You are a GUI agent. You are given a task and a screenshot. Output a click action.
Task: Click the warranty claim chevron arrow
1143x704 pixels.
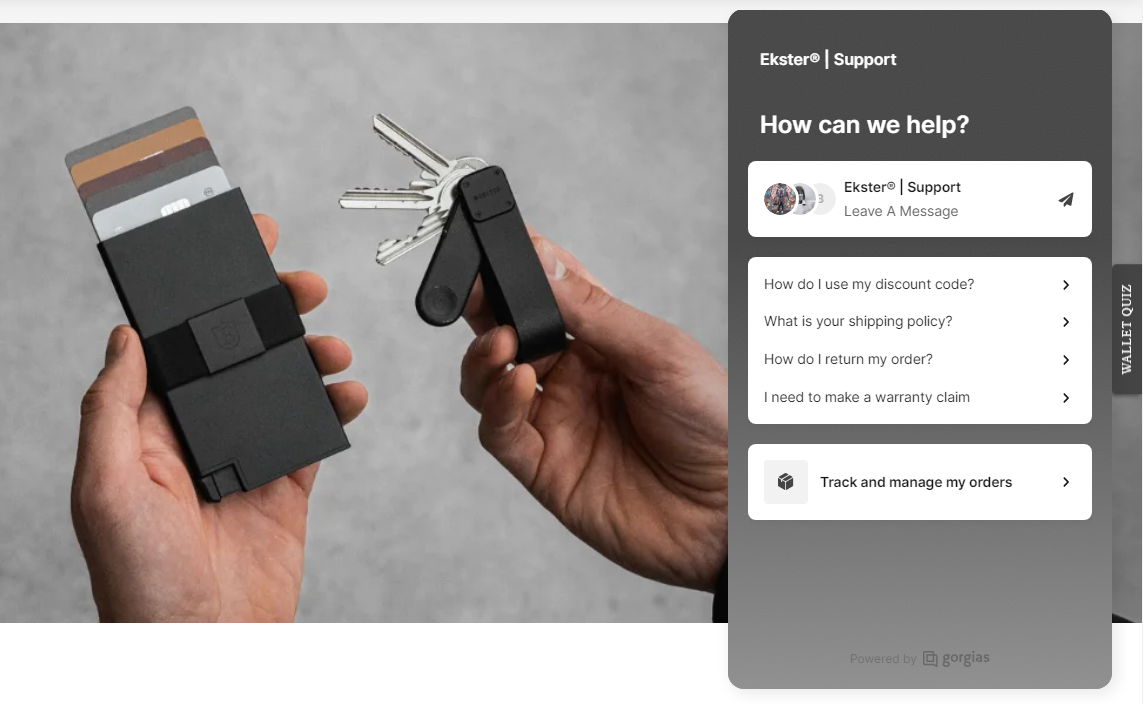(1066, 398)
